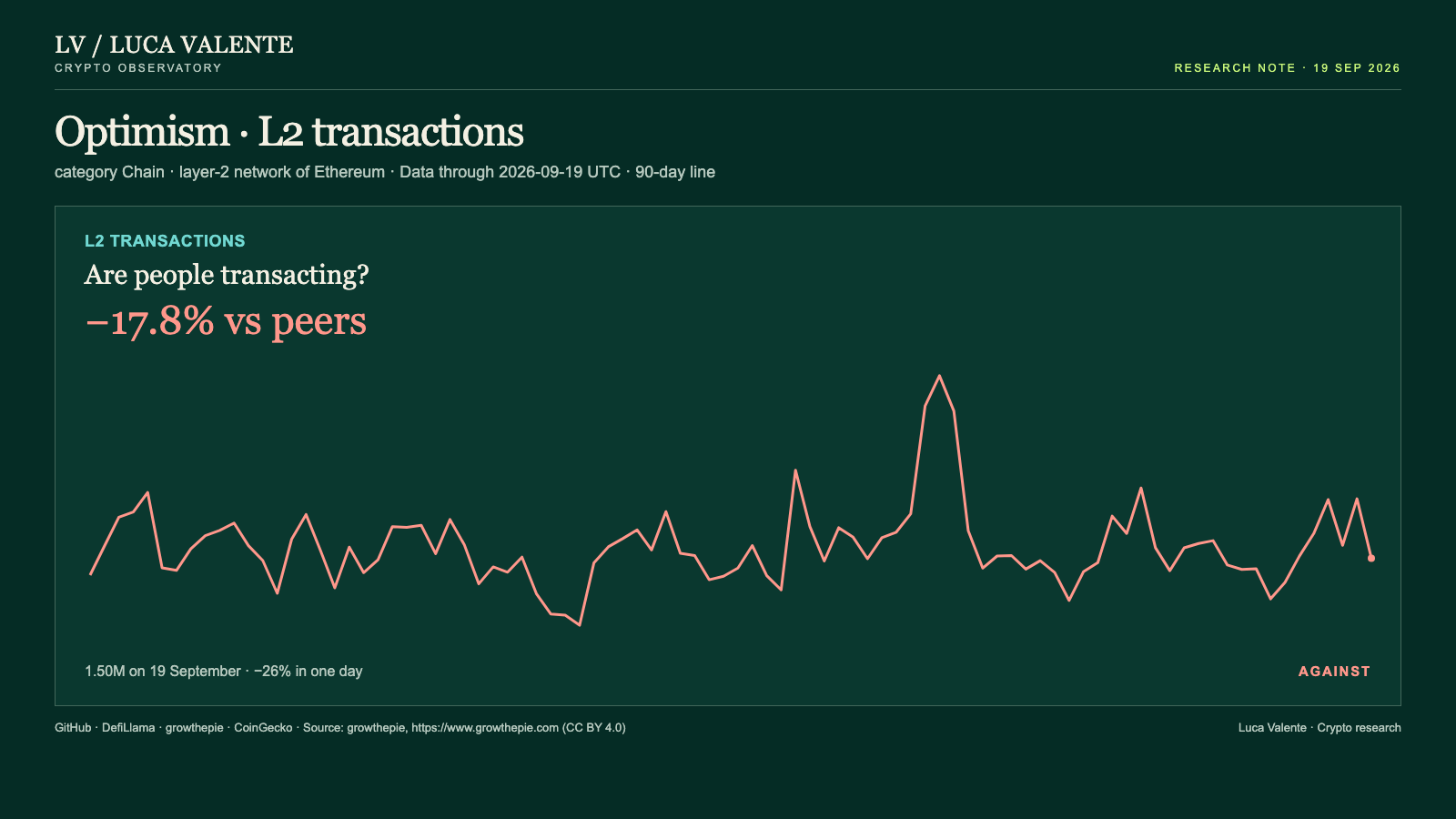Screen dimensions: 1456x819
Task: Open the GitHub link in footer
Action: pyautogui.click(x=73, y=728)
